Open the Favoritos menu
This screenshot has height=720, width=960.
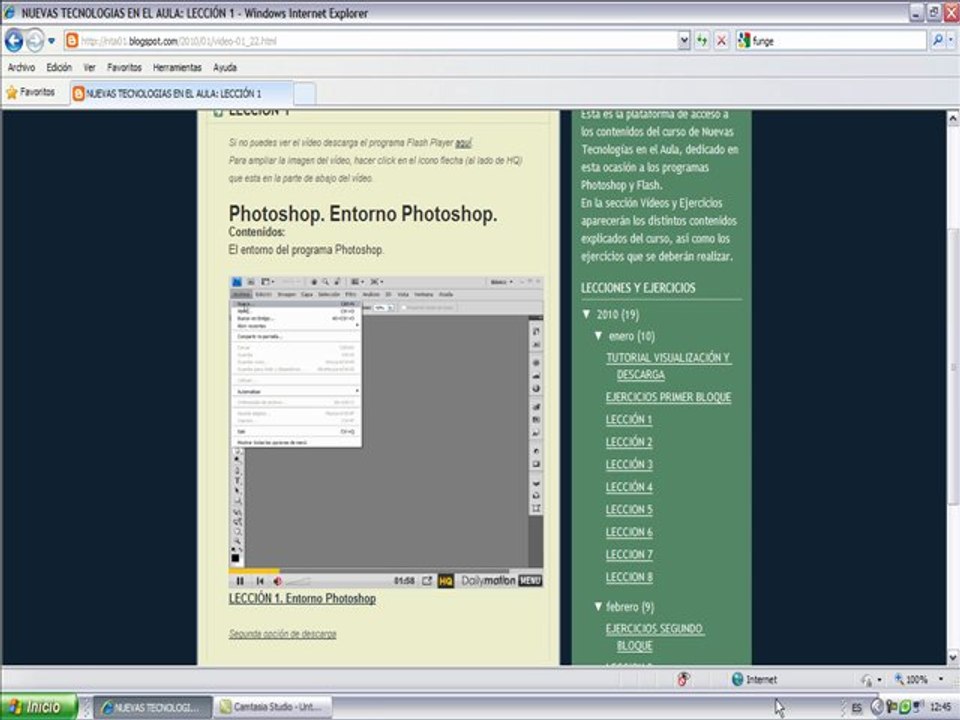124,67
